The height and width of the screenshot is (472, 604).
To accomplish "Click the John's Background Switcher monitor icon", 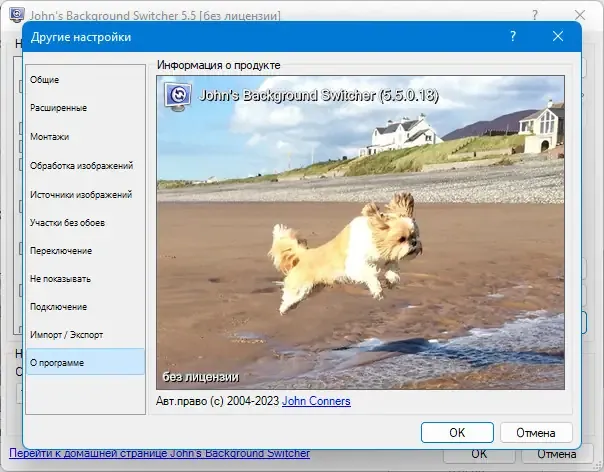I will (x=178, y=96).
